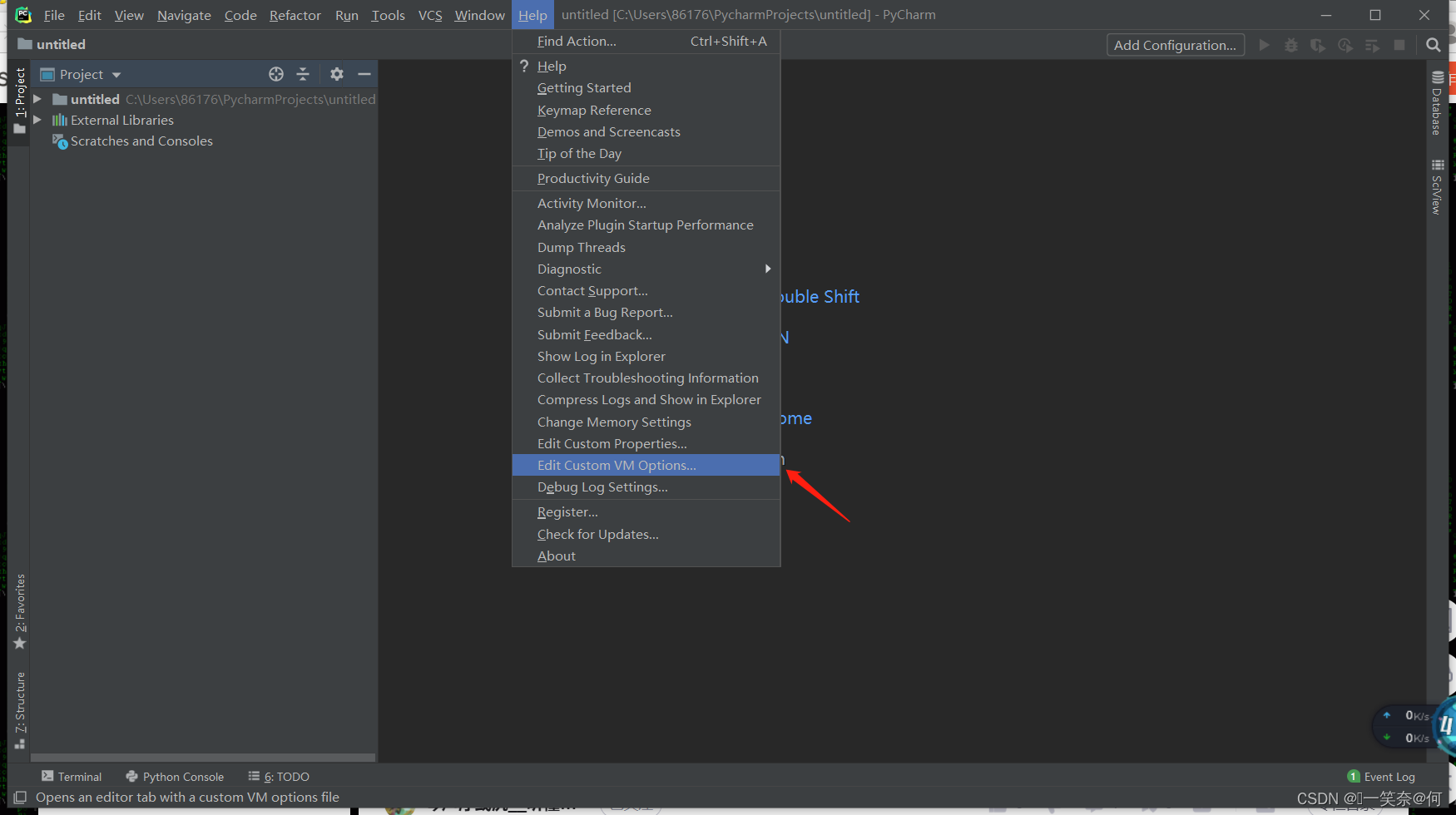1456x815 pixels.
Task: Expand the untitled project tree node
Action: click(x=37, y=99)
